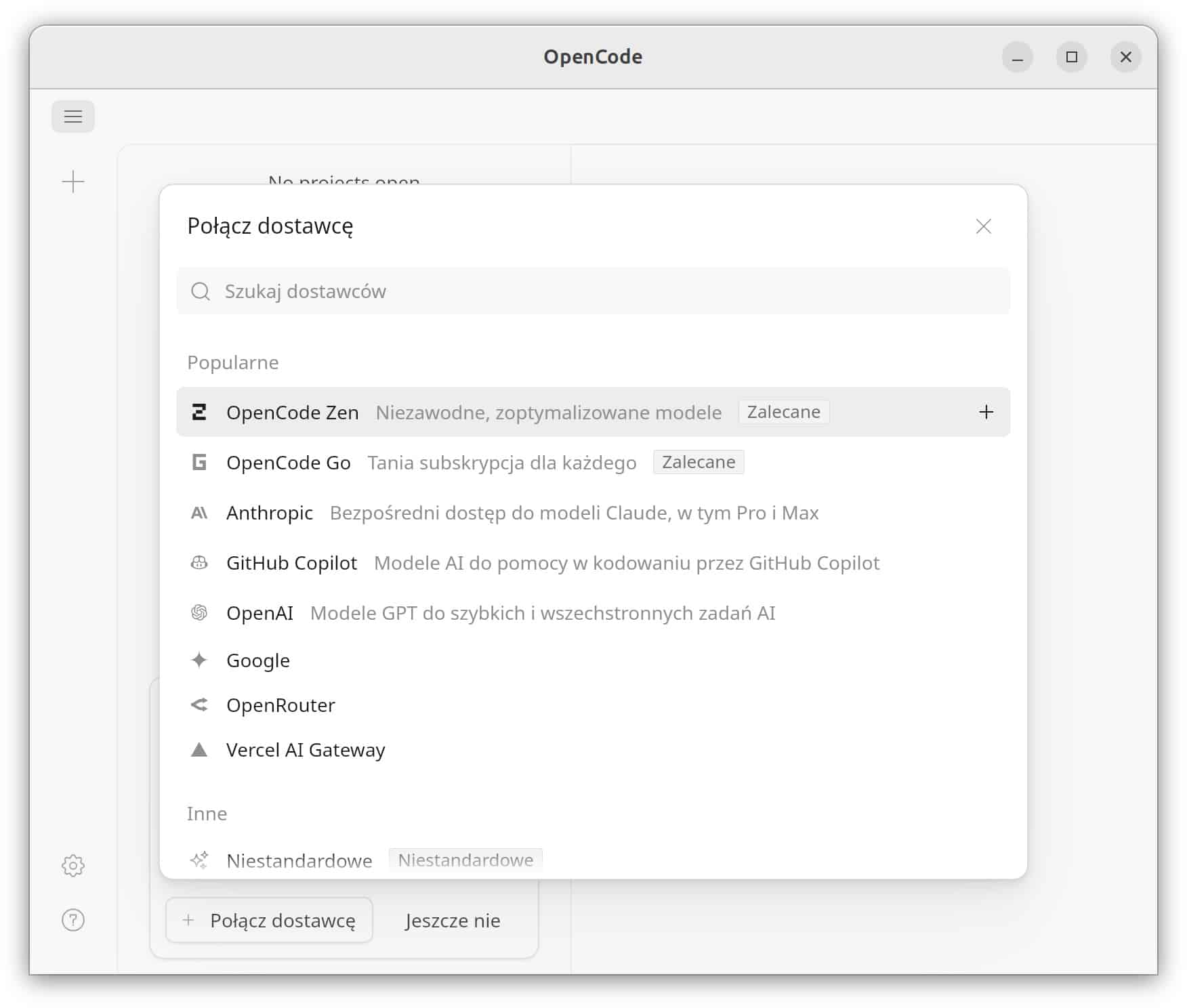Select OpenCode Go provider
1187x1008 pixels.
(x=593, y=462)
